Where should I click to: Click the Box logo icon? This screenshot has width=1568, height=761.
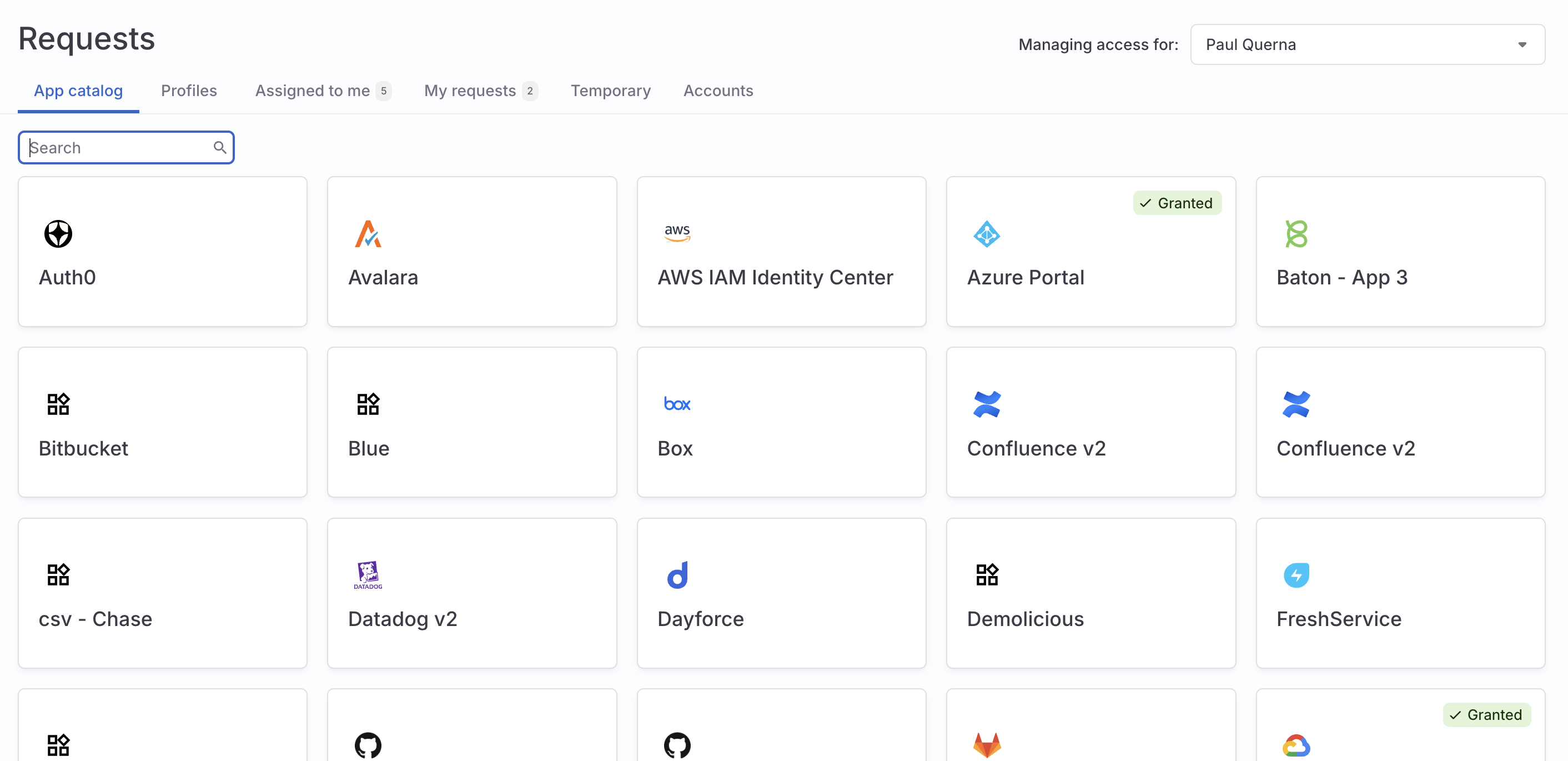(677, 404)
